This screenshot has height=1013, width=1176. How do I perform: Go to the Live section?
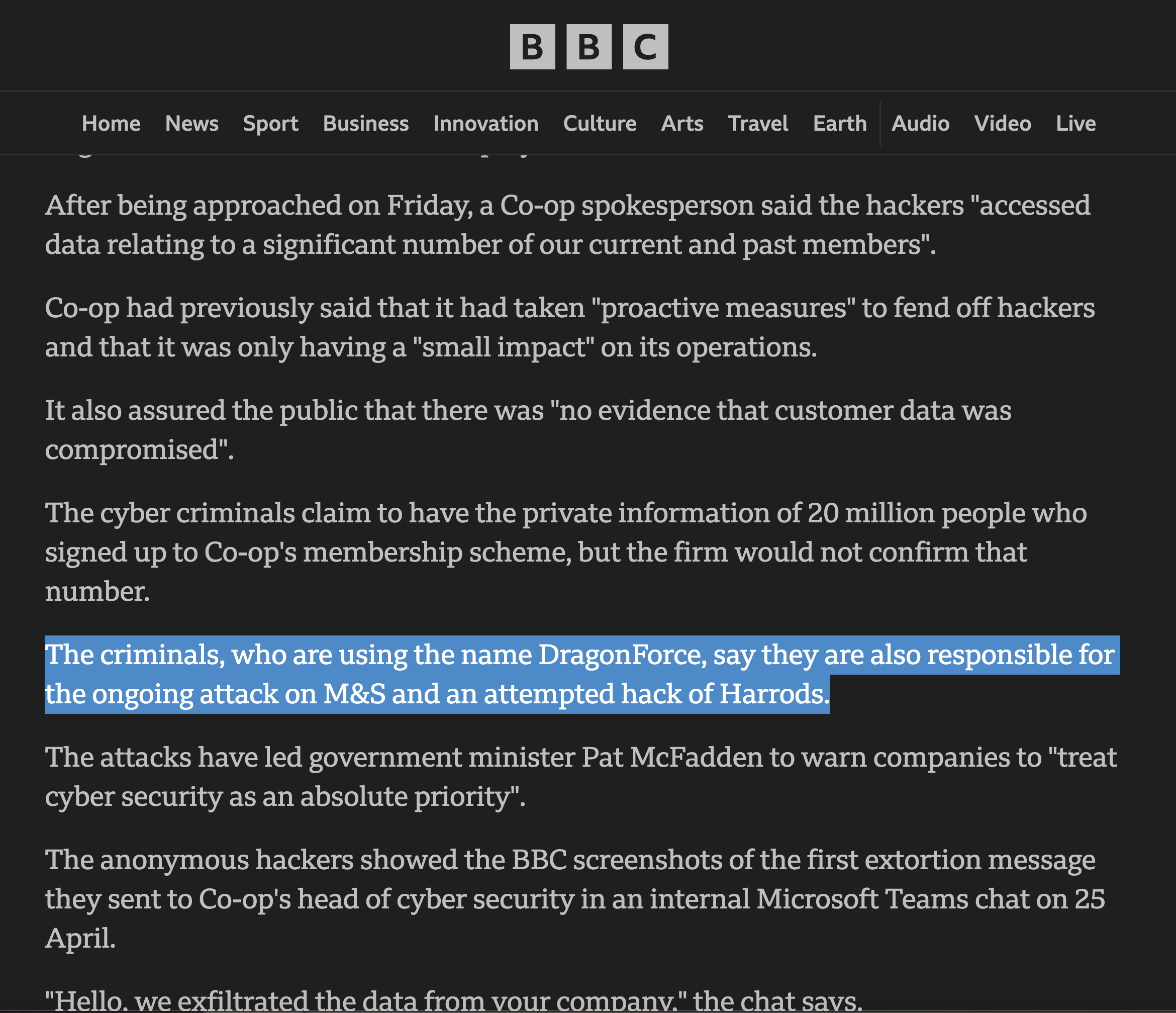pyautogui.click(x=1076, y=123)
